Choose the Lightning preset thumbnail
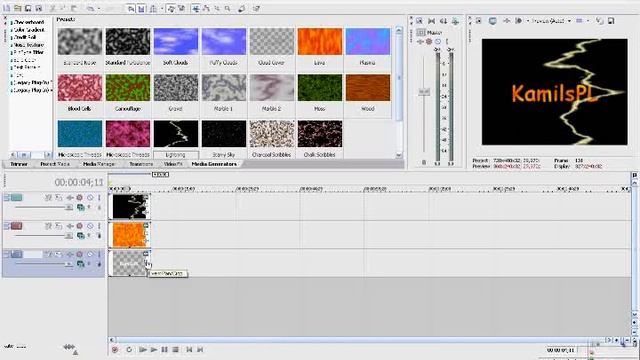 point(176,133)
